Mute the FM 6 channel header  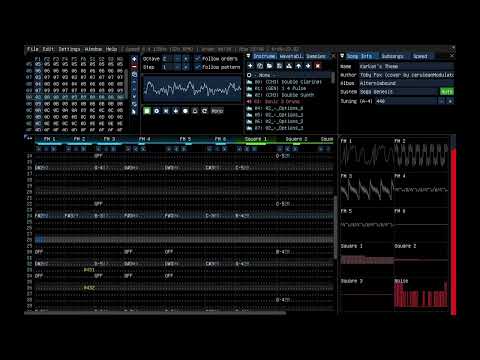tap(220, 139)
